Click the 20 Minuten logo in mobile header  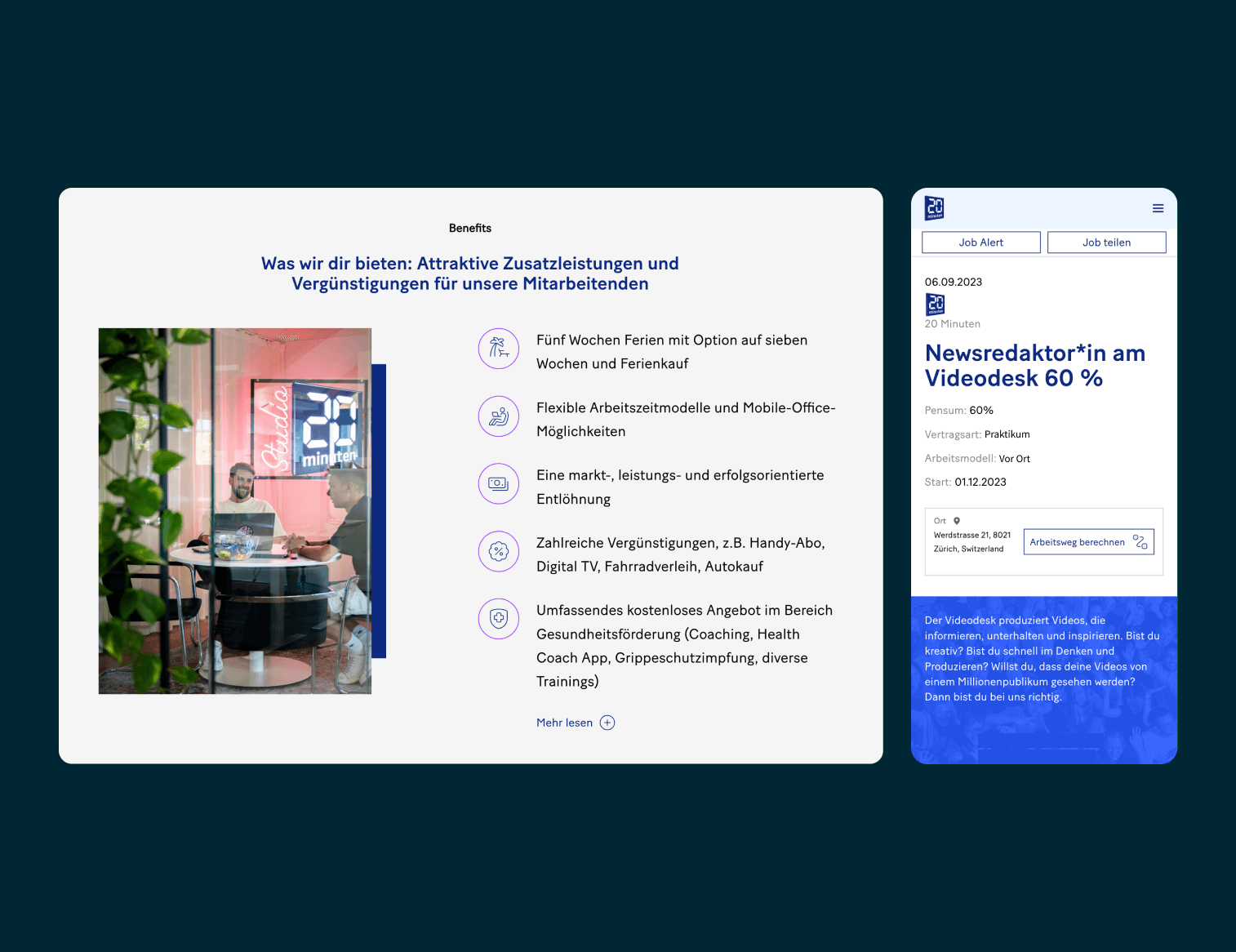(934, 208)
